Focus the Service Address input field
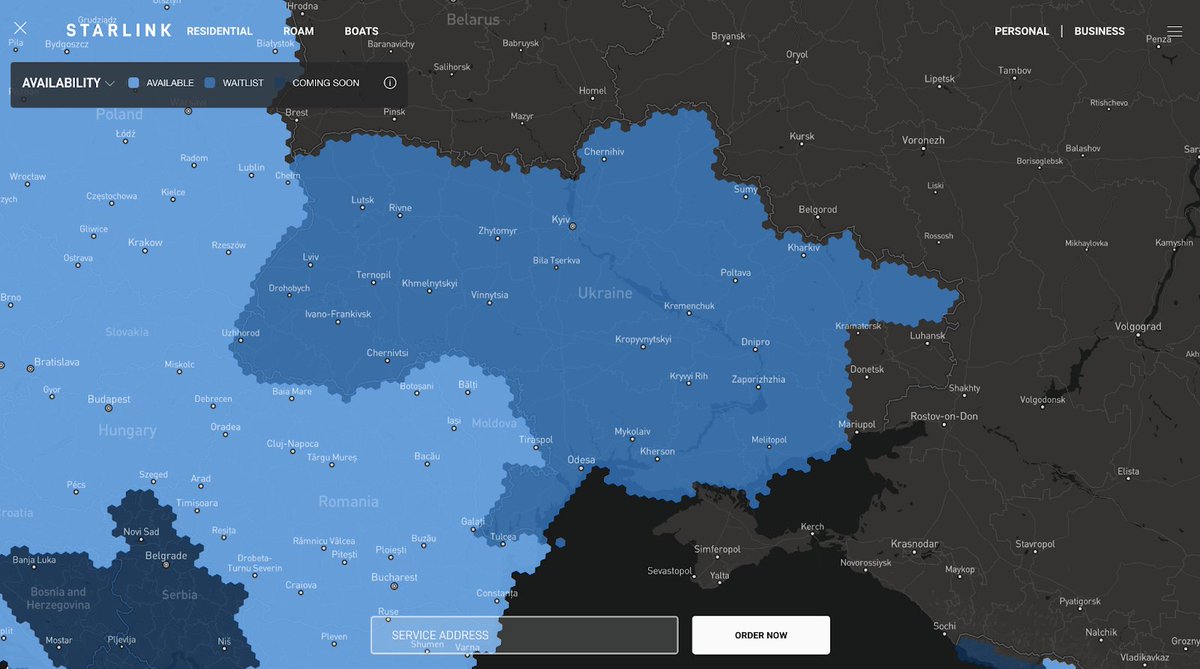Image resolution: width=1200 pixels, height=669 pixels. (x=524, y=635)
